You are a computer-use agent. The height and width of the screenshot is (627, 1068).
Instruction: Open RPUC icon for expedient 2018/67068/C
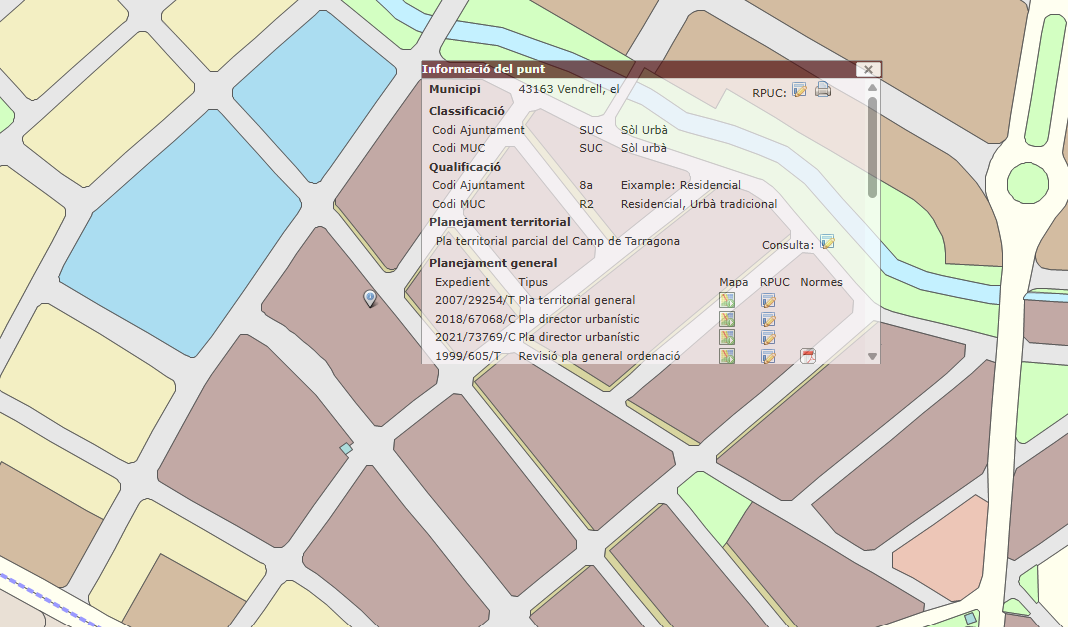point(768,319)
